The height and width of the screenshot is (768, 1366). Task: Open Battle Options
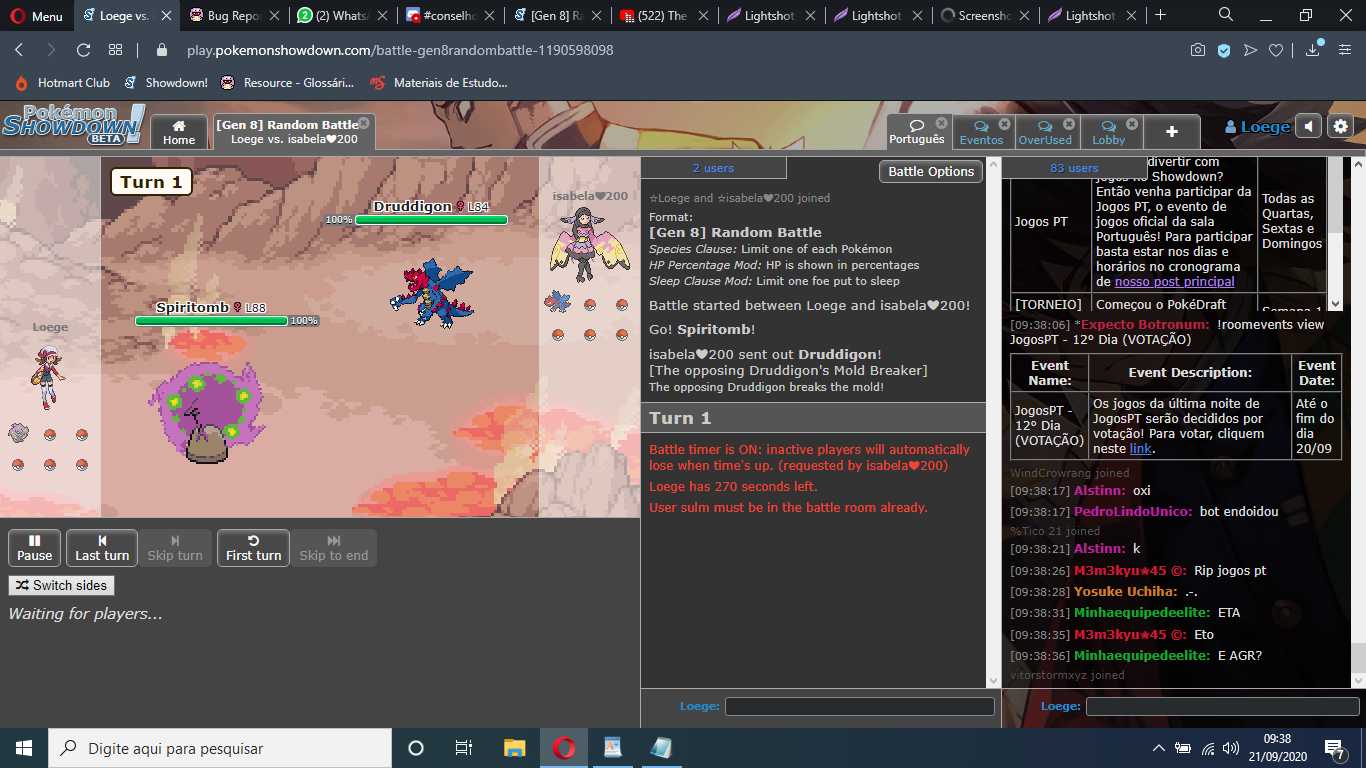[x=931, y=171]
